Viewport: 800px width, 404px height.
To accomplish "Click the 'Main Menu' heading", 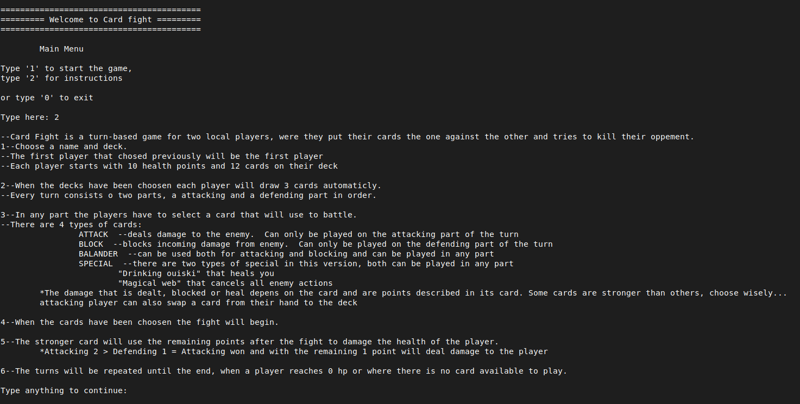I will pos(61,49).
